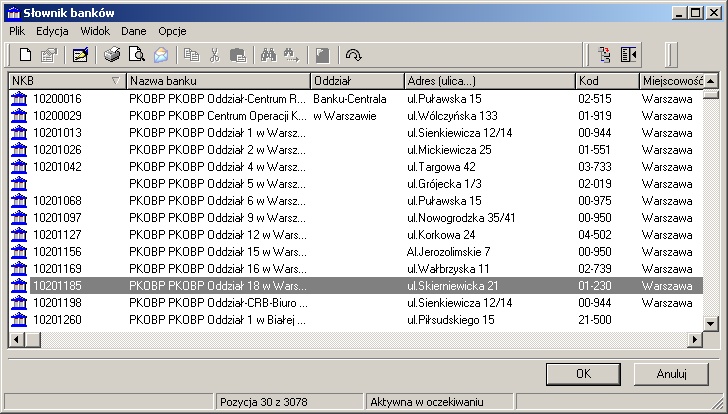Click the Nazwa banku column header
The image size is (728, 414).
point(218,81)
